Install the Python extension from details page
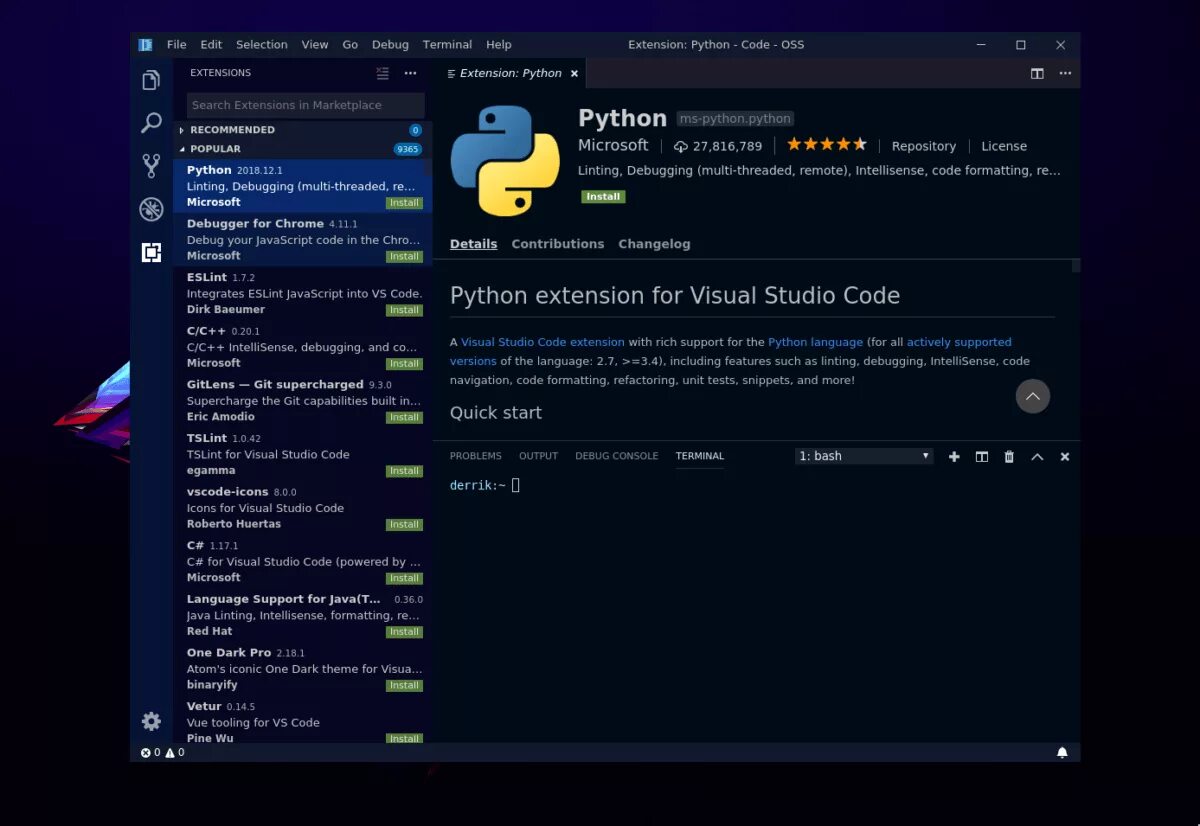The width and height of the screenshot is (1200, 826). 603,197
